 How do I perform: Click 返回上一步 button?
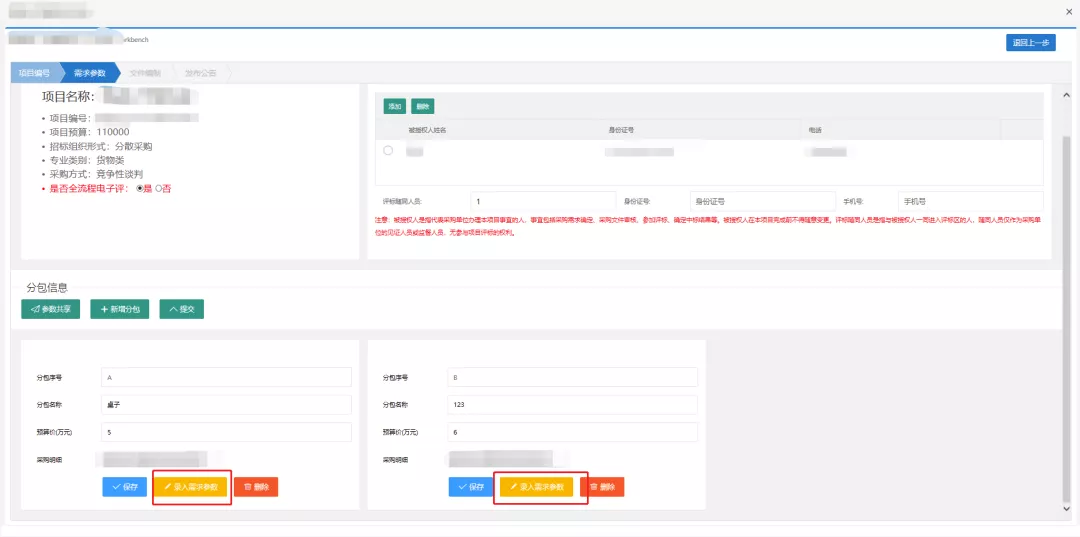[x=1030, y=42]
